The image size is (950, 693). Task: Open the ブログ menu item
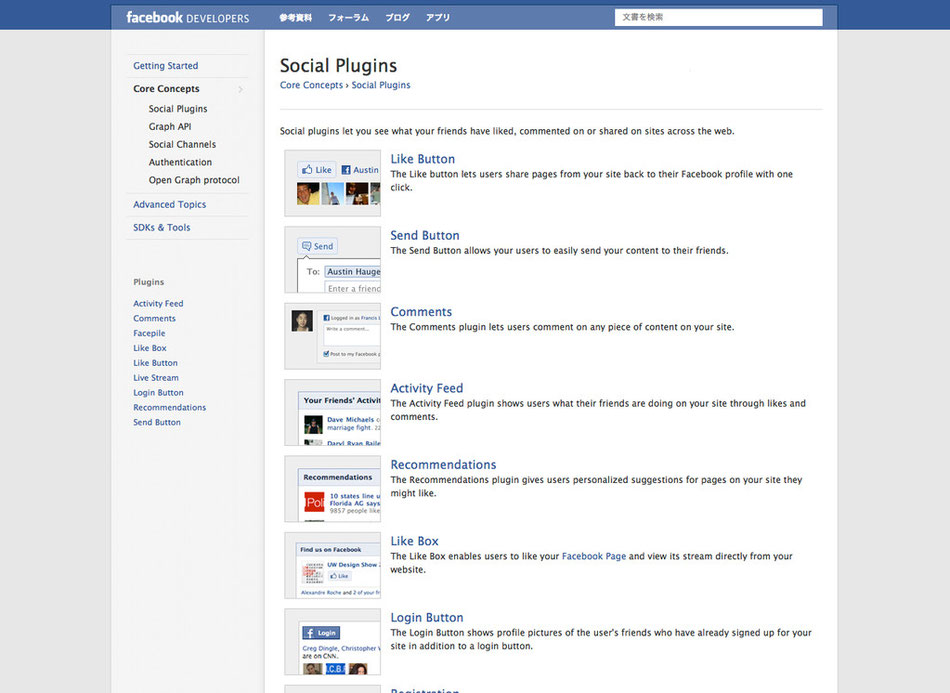point(397,18)
